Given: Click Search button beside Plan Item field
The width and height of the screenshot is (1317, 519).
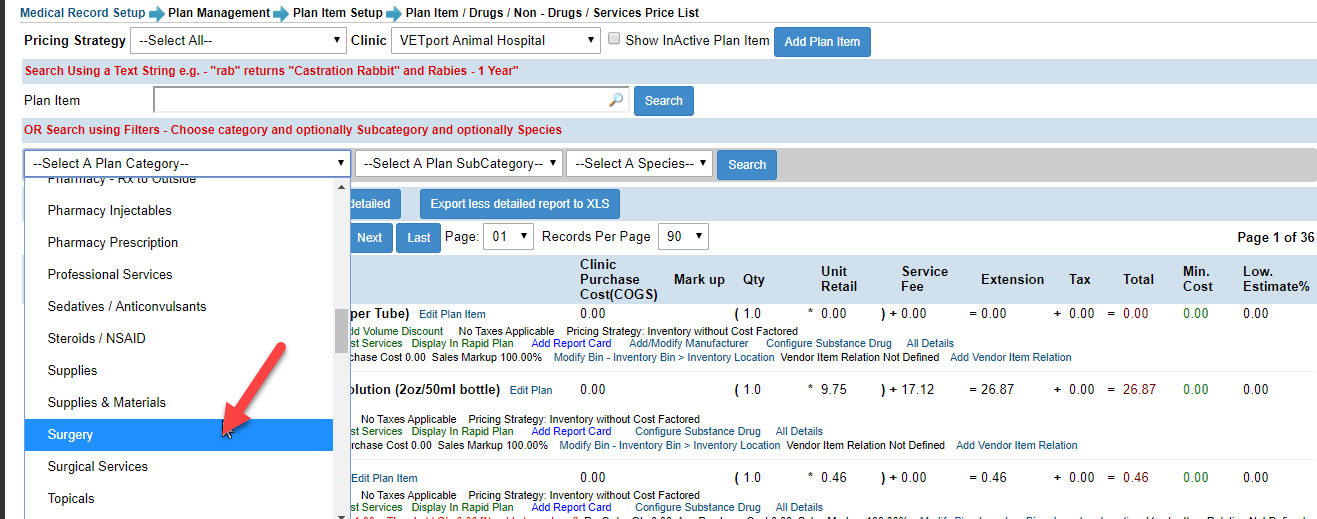Looking at the screenshot, I should point(663,101).
